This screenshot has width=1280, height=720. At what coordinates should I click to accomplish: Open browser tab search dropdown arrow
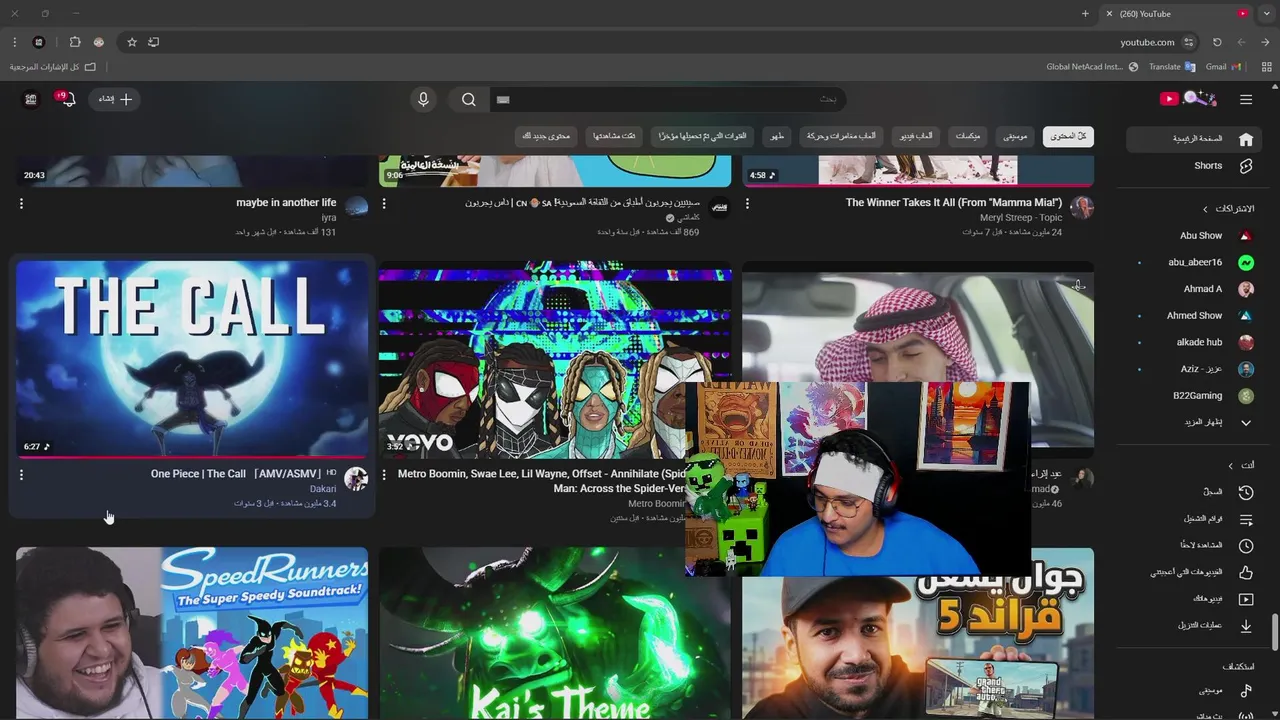pos(1266,14)
